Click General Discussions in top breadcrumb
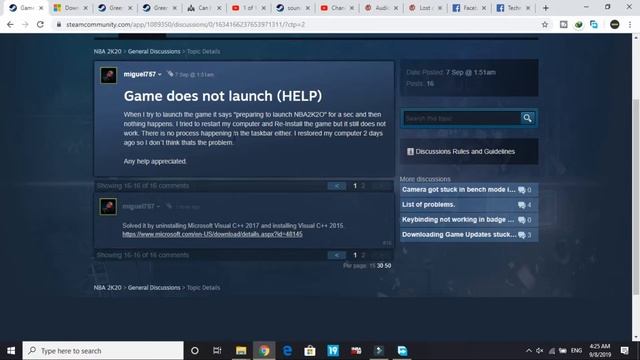The image size is (640, 360). pos(154,51)
